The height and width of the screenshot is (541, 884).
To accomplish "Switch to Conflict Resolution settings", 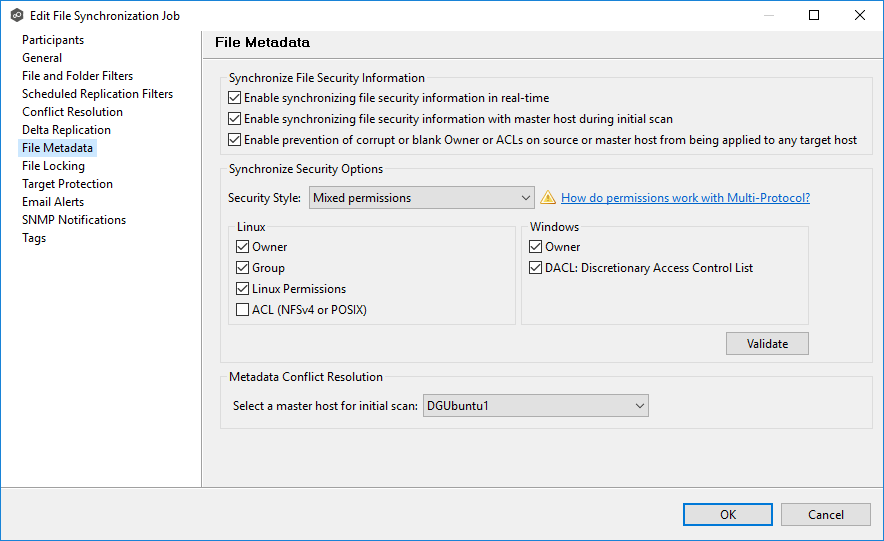I will click(x=72, y=112).
